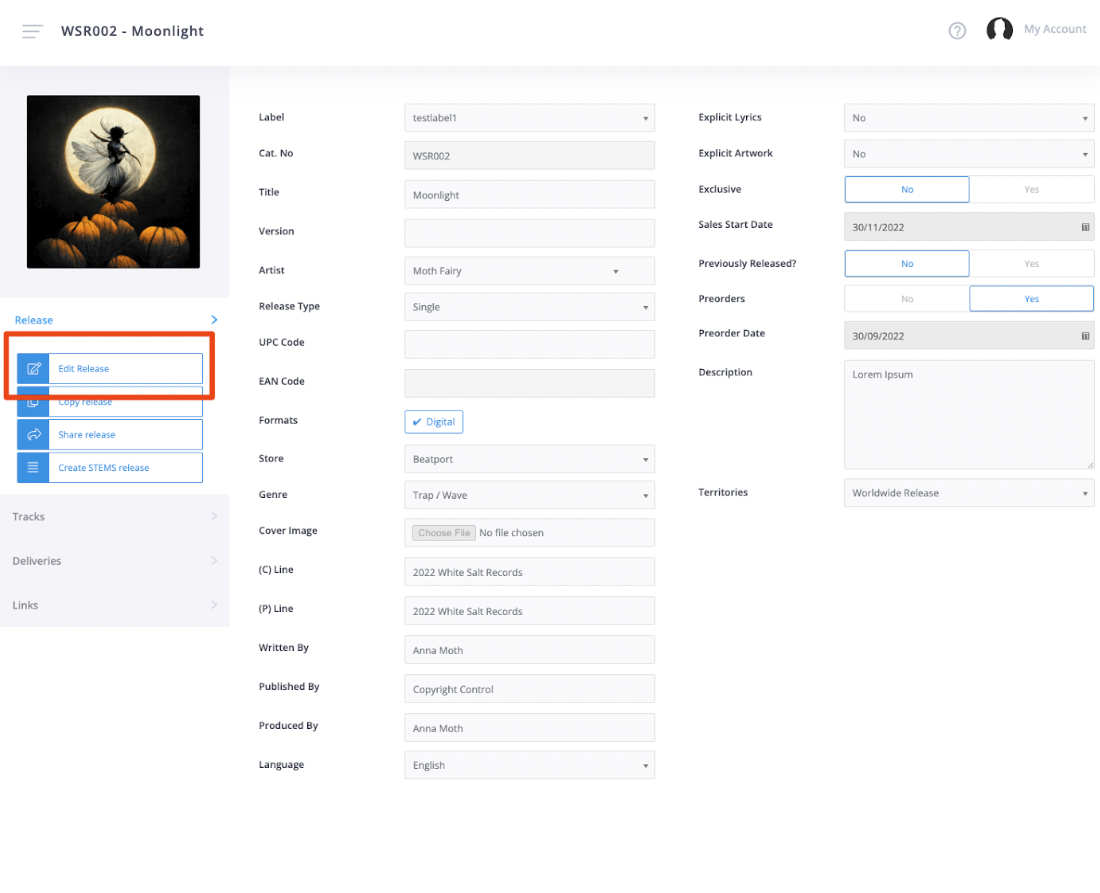Viewport: 1100px width, 893px height.
Task: Click the Preorder Date field 30/09/2022
Action: (x=969, y=335)
